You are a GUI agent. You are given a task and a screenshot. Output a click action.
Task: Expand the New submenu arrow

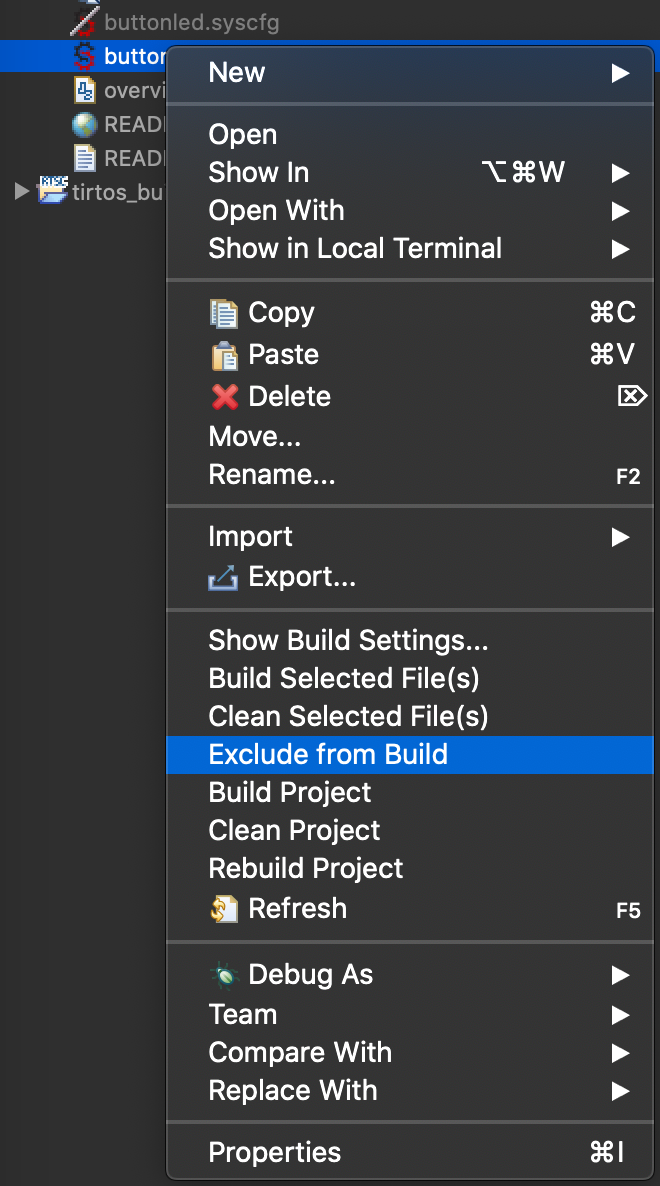(621, 73)
